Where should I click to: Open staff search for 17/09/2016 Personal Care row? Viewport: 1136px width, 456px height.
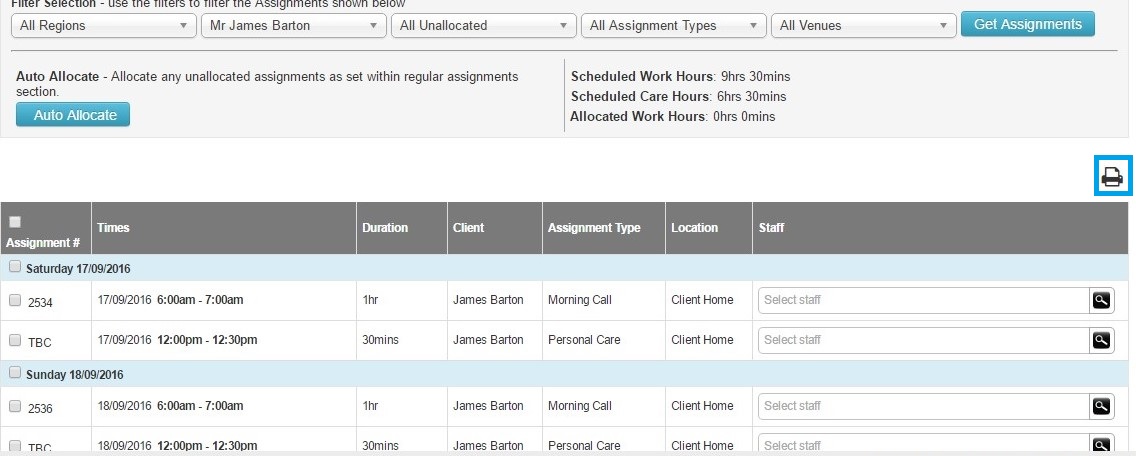click(x=1101, y=340)
